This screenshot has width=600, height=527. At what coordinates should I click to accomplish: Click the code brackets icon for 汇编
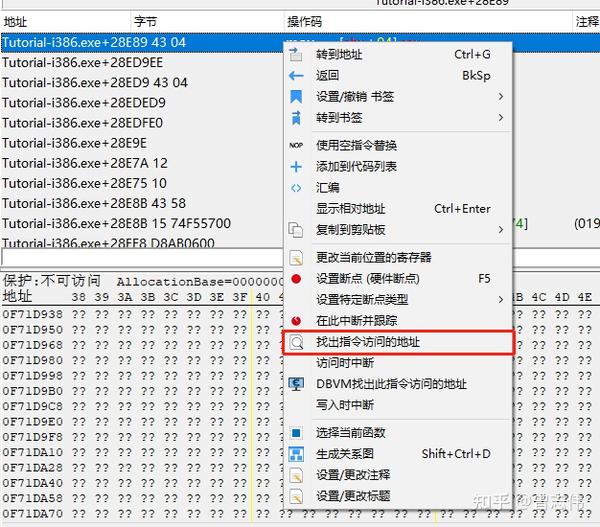point(296,188)
